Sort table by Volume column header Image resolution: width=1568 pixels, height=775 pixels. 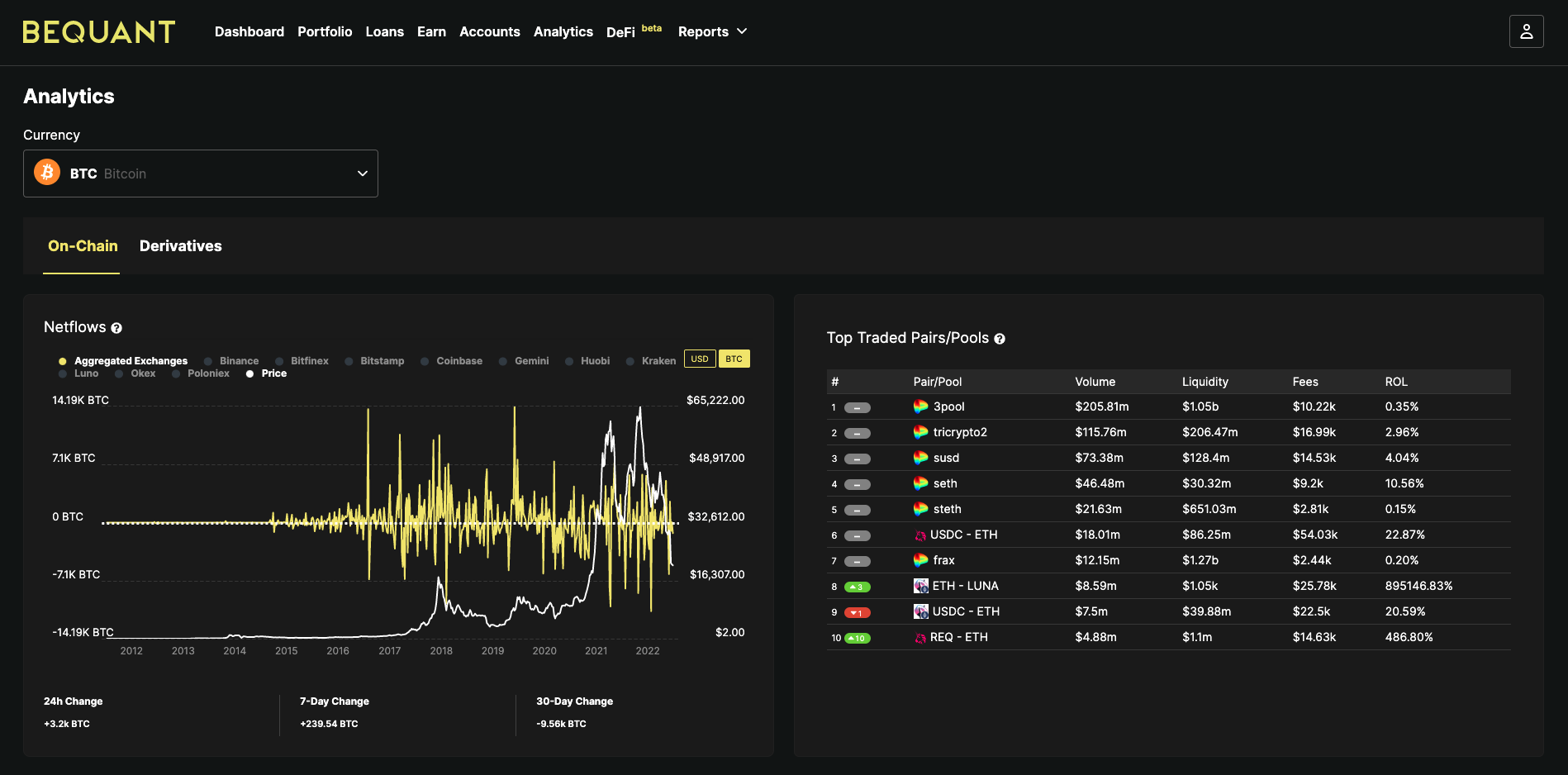(x=1095, y=382)
